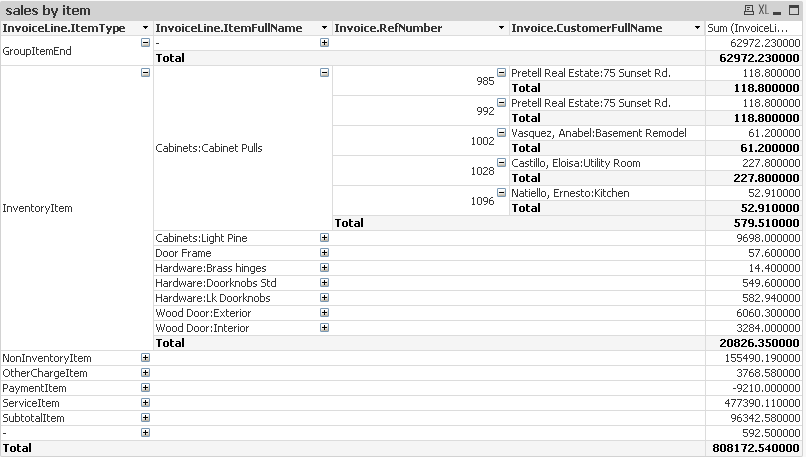Screen dimensions: 806x457
Task: Collapse invoice 985 row
Action: [501, 72]
